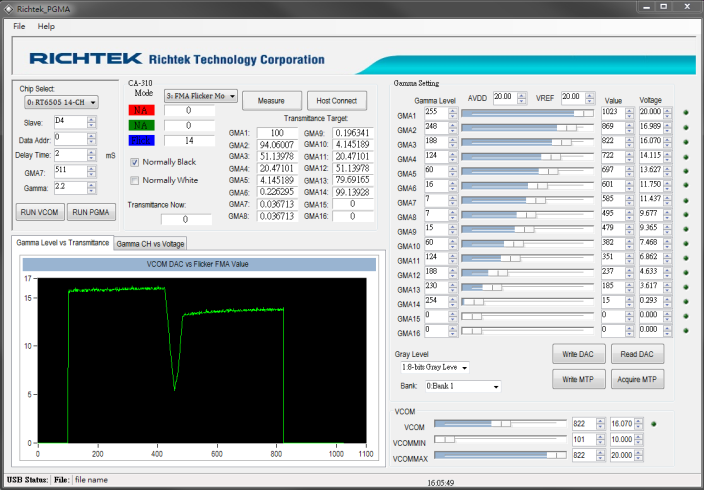Open the CA-310 Mode dropdown
Viewport: 704px width, 490px height.
pos(201,96)
